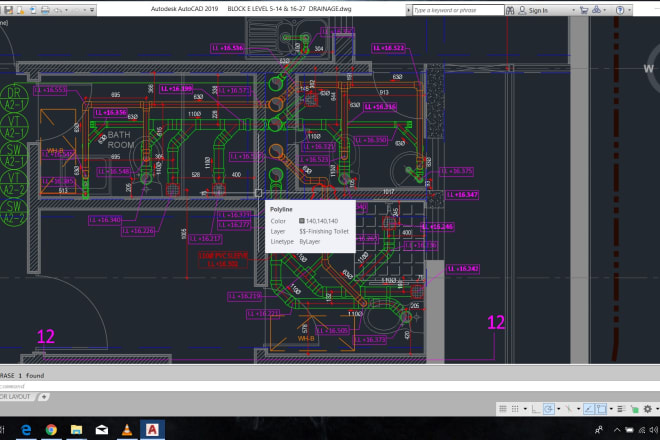Image resolution: width=660 pixels, height=440 pixels.
Task: Click the binoculars search icon
Action: 510,10
